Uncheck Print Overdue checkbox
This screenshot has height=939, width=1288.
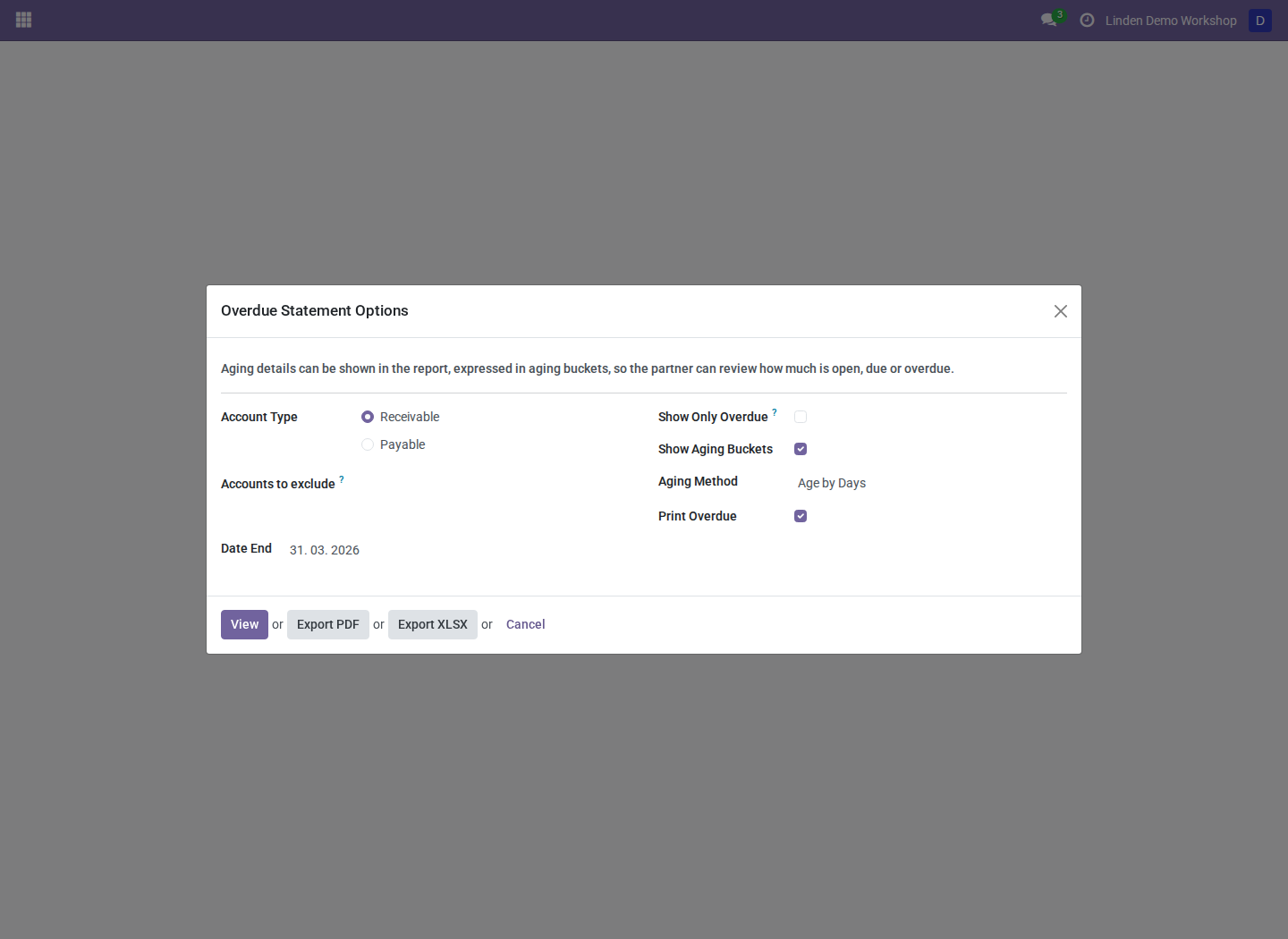click(x=801, y=516)
